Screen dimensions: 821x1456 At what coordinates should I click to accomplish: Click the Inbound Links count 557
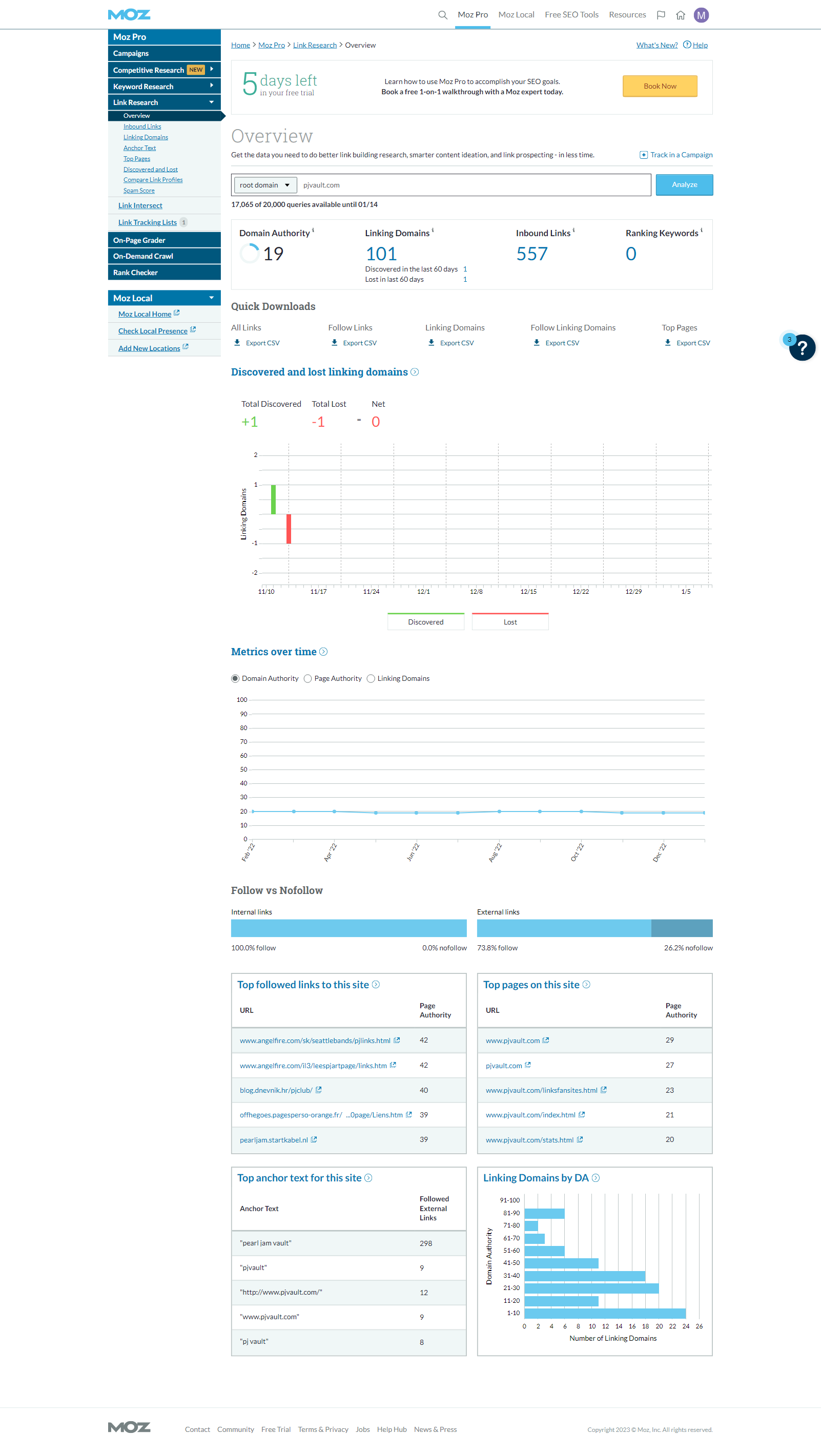click(532, 254)
